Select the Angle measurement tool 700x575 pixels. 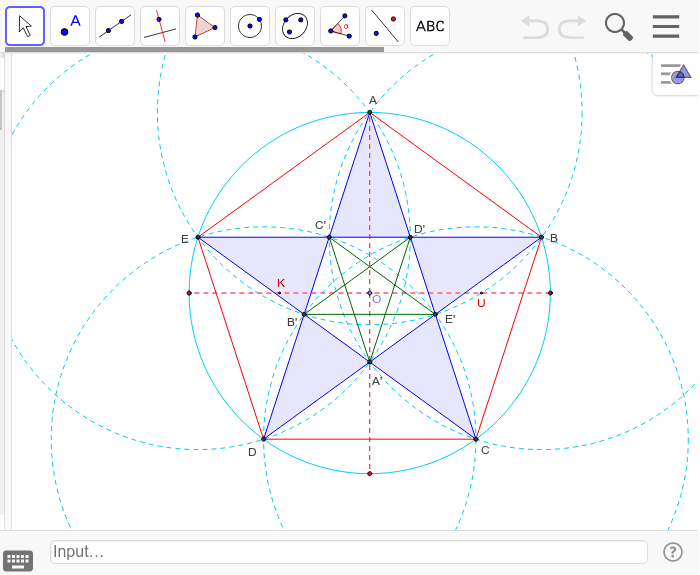[340, 26]
